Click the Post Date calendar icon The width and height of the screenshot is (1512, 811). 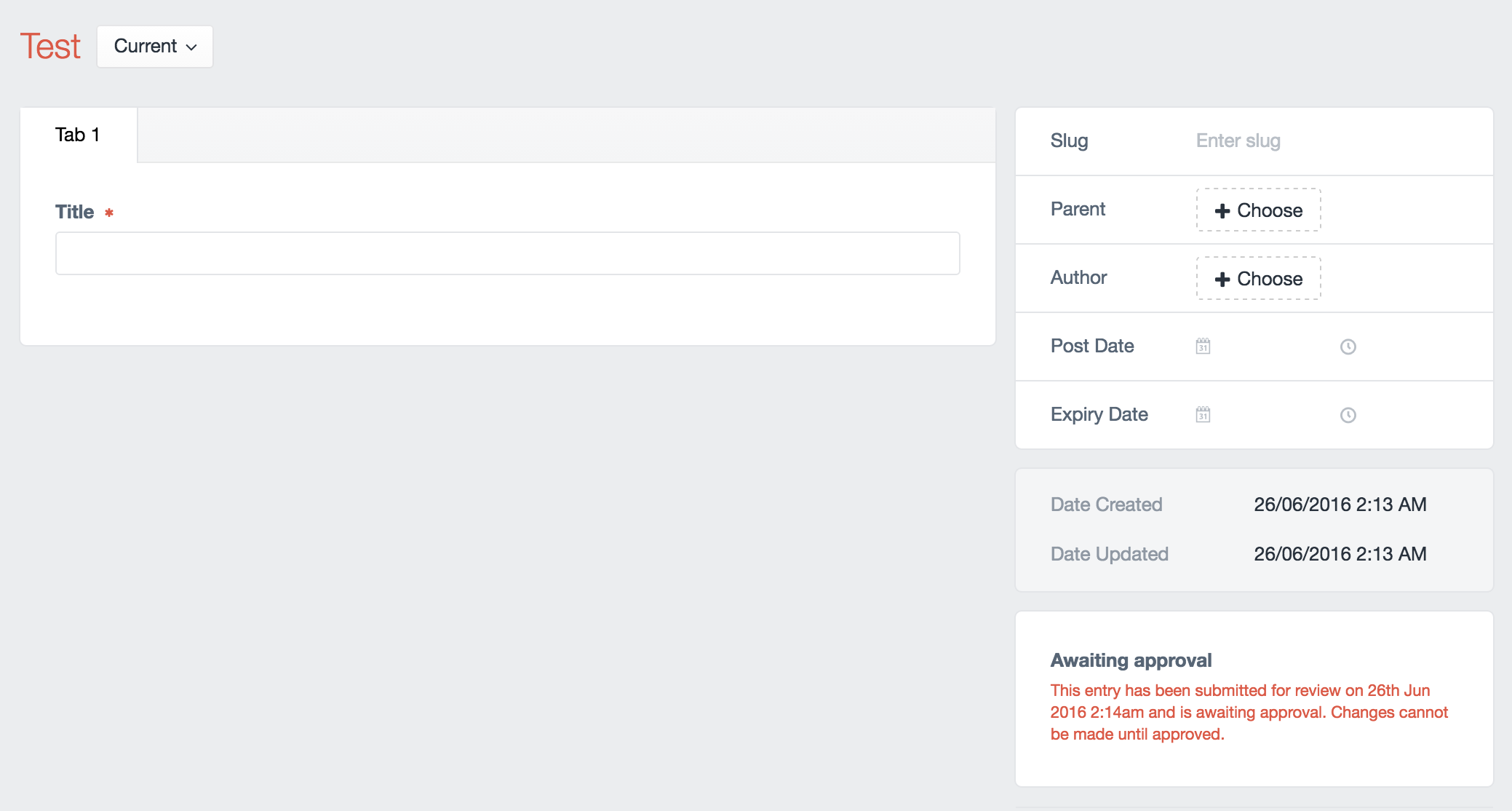pos(1203,347)
